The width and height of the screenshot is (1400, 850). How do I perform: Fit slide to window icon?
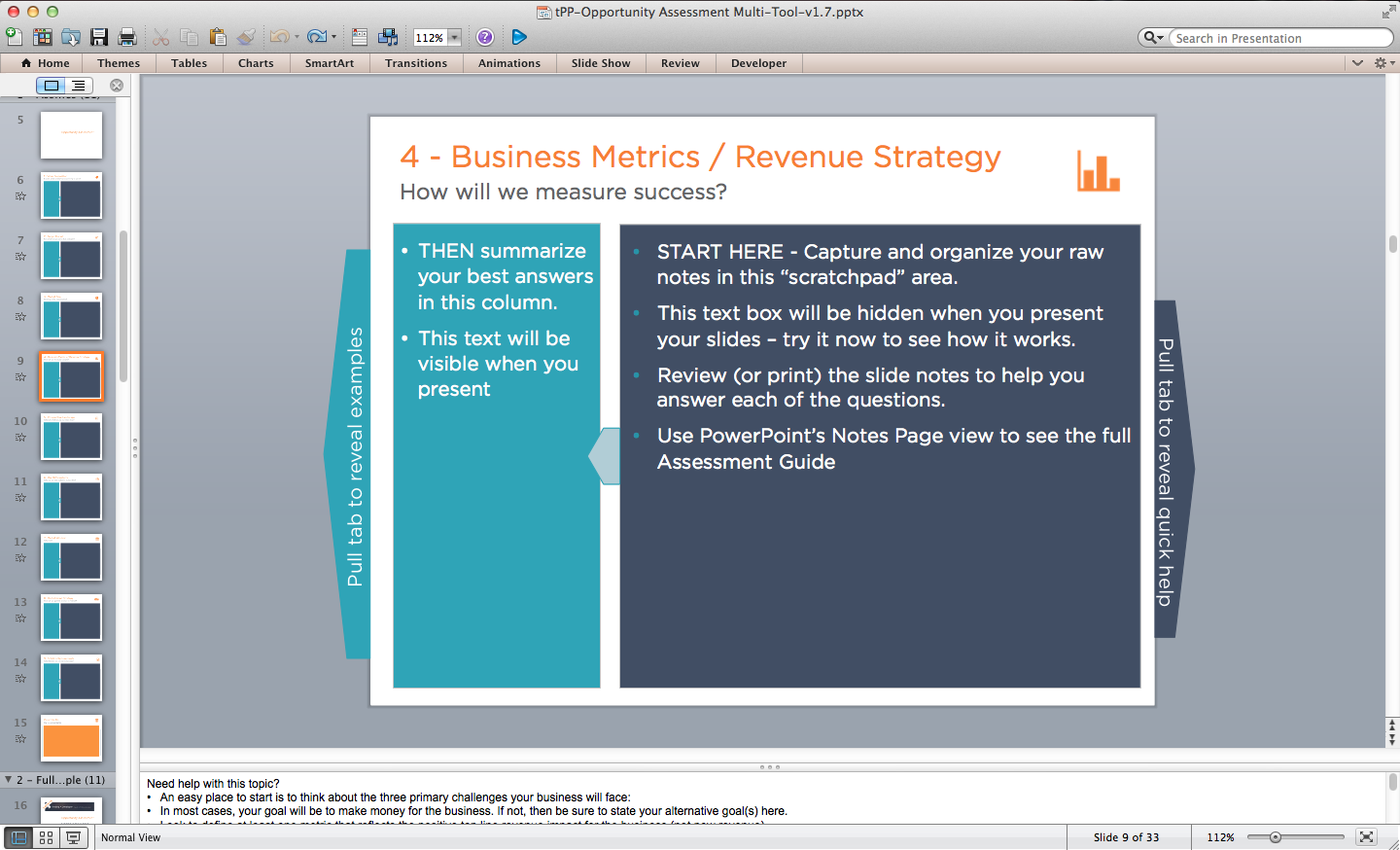click(x=1366, y=837)
